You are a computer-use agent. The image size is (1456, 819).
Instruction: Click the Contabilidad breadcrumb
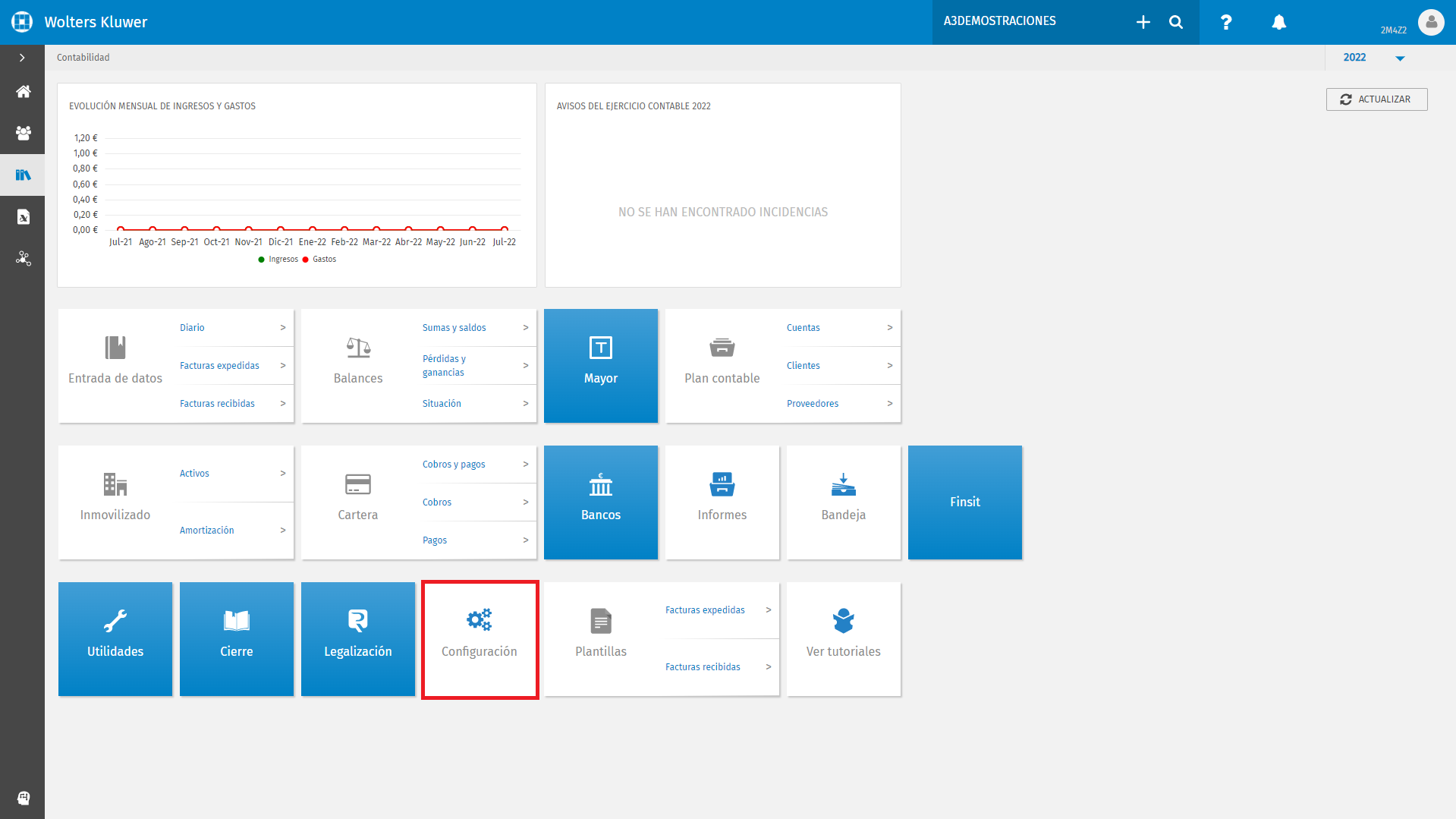pos(83,58)
